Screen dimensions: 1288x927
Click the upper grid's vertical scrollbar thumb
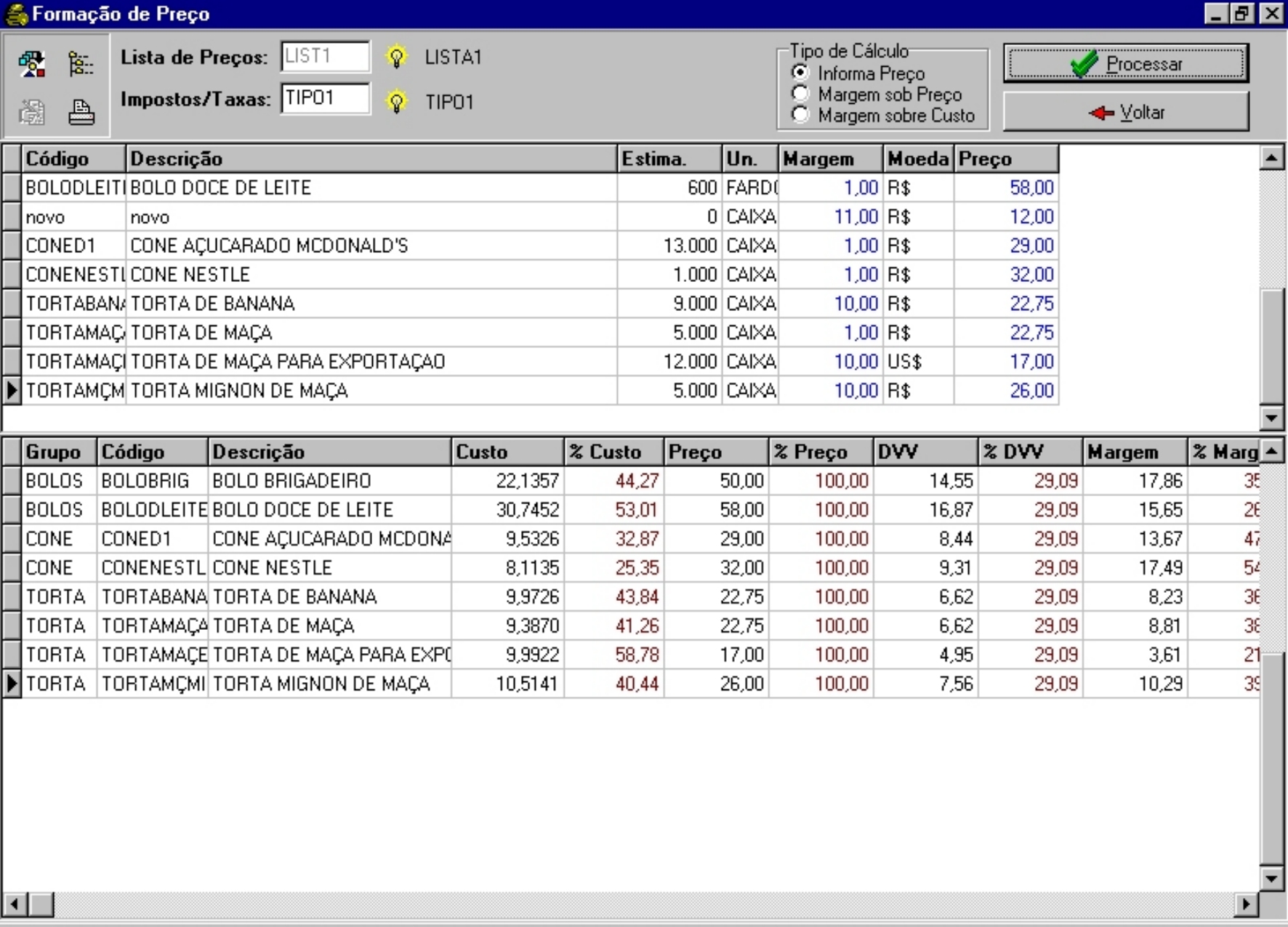pos(1271,346)
